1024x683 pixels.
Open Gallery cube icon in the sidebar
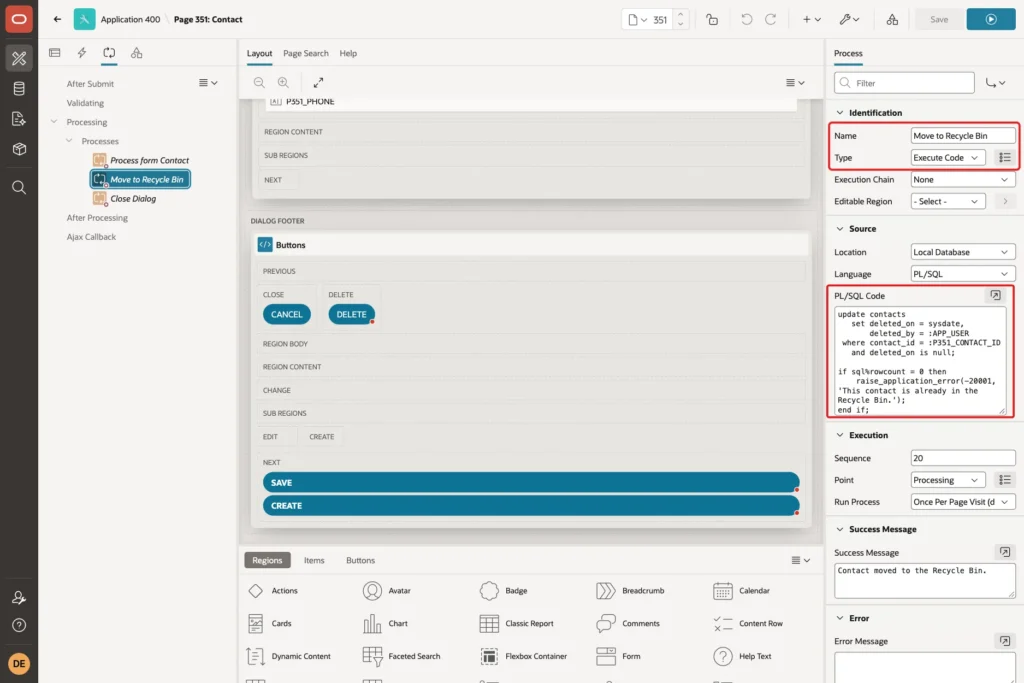tap(19, 149)
